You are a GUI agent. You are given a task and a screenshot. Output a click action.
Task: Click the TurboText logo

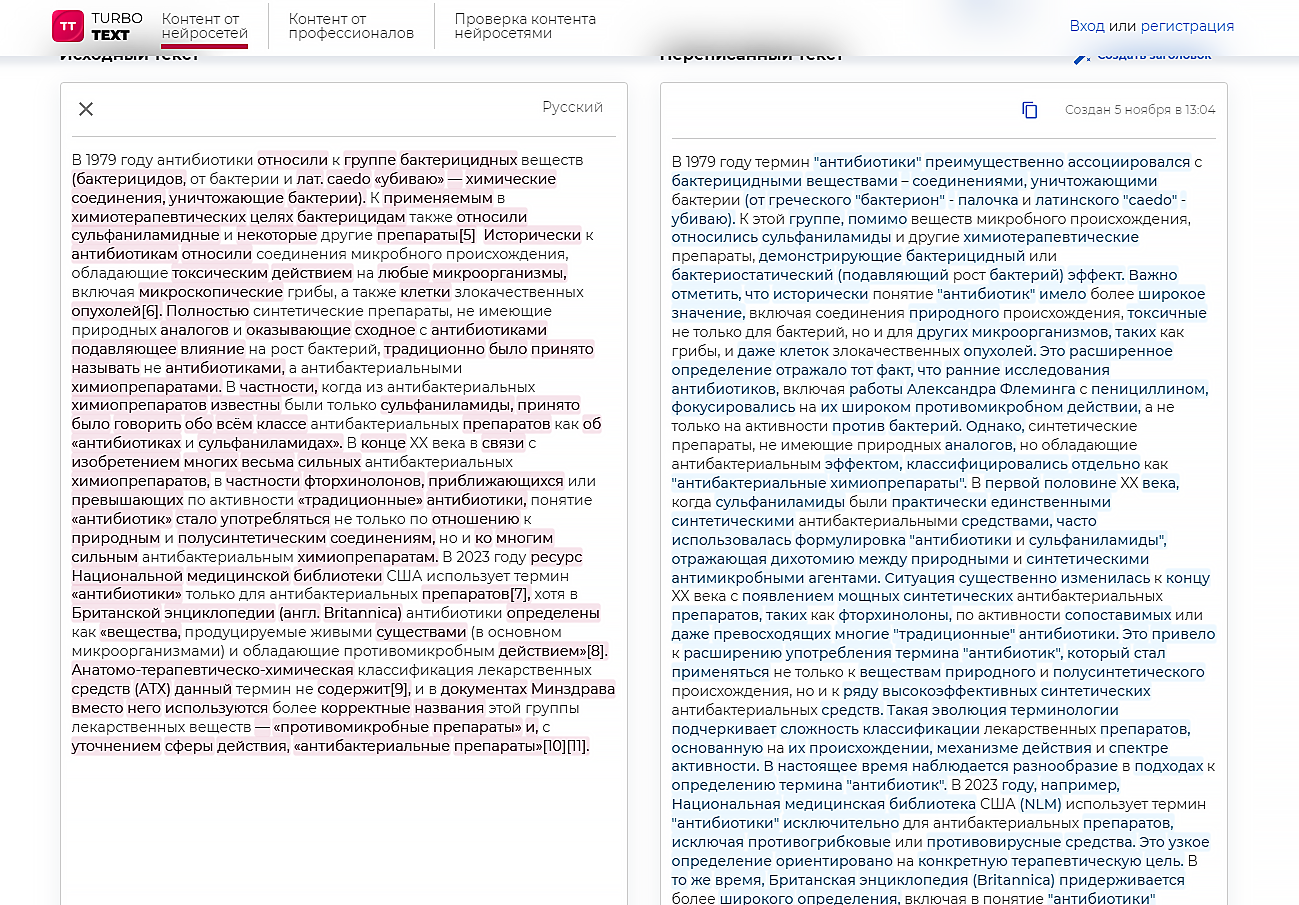[x=97, y=26]
